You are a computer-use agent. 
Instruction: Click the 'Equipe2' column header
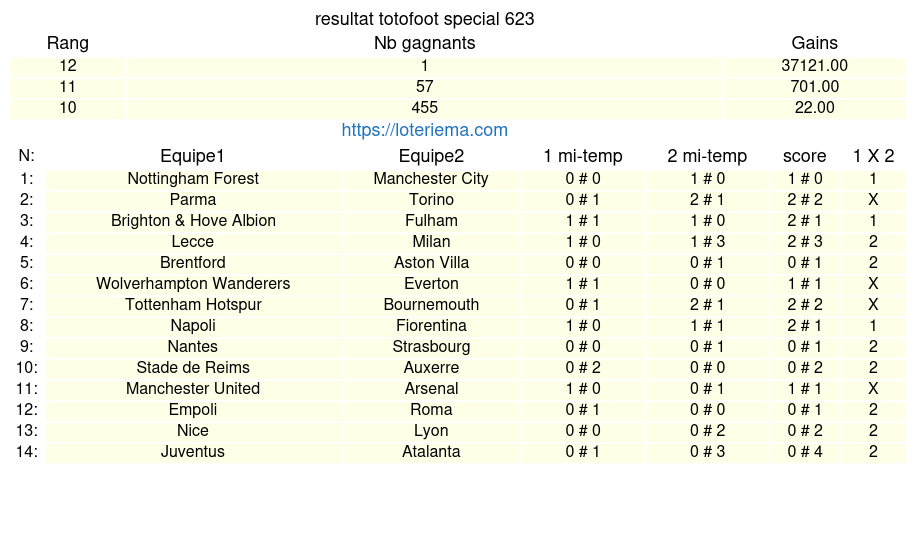(431, 156)
